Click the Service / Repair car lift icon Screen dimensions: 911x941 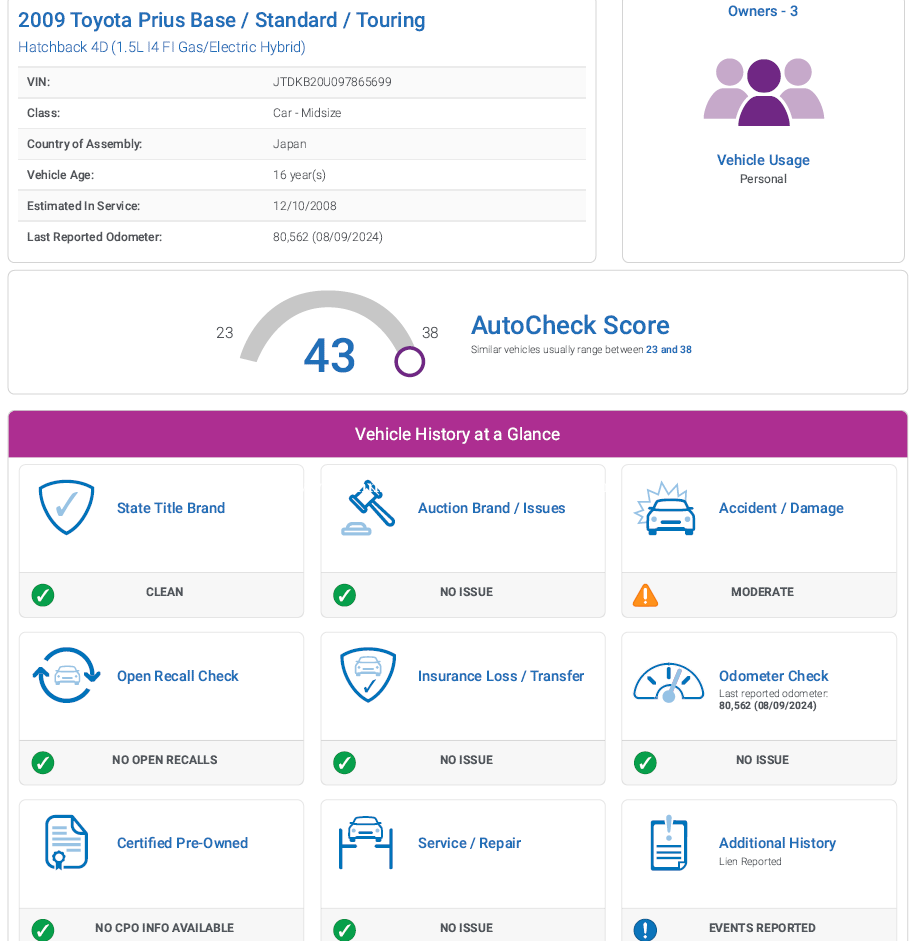click(366, 843)
